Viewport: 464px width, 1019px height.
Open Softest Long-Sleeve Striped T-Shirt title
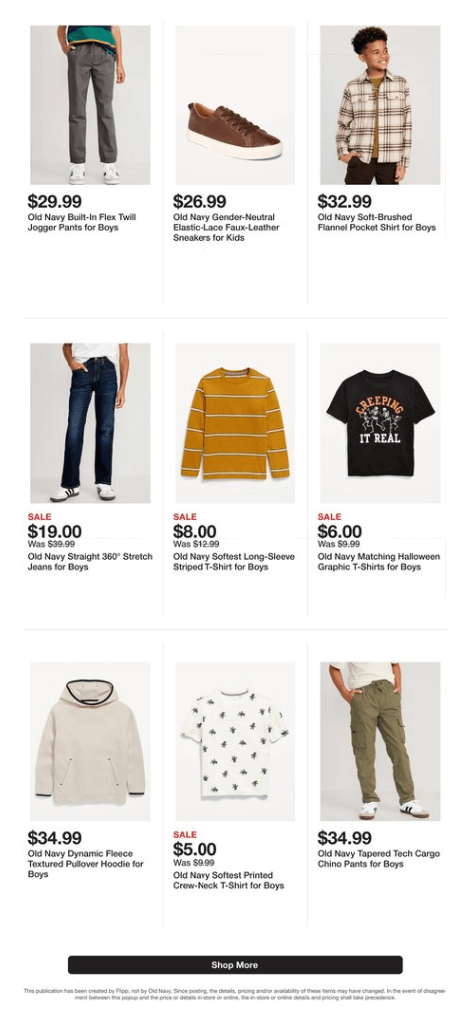[234, 561]
